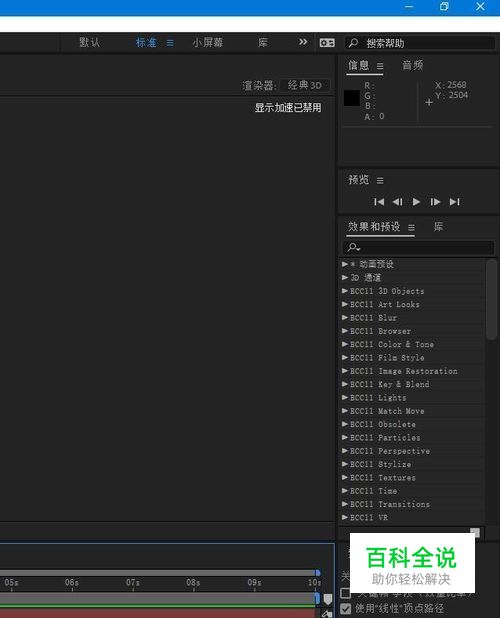Jump to last frame in 预览
Viewport: 500px width, 618px height.
pyautogui.click(x=454, y=202)
